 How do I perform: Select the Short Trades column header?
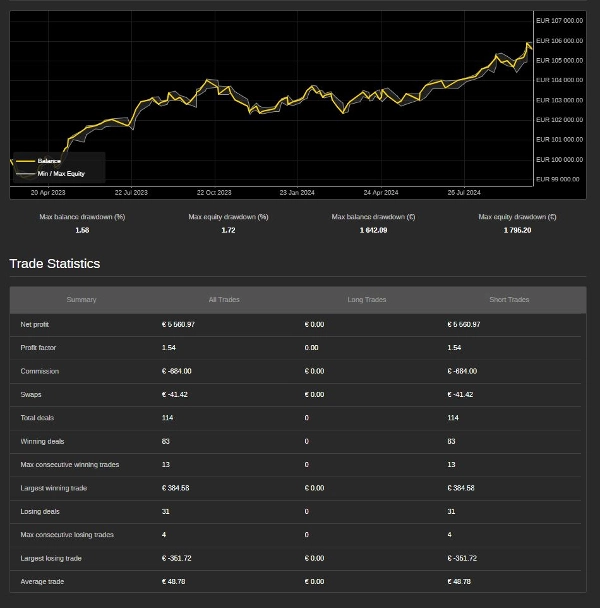[509, 300]
